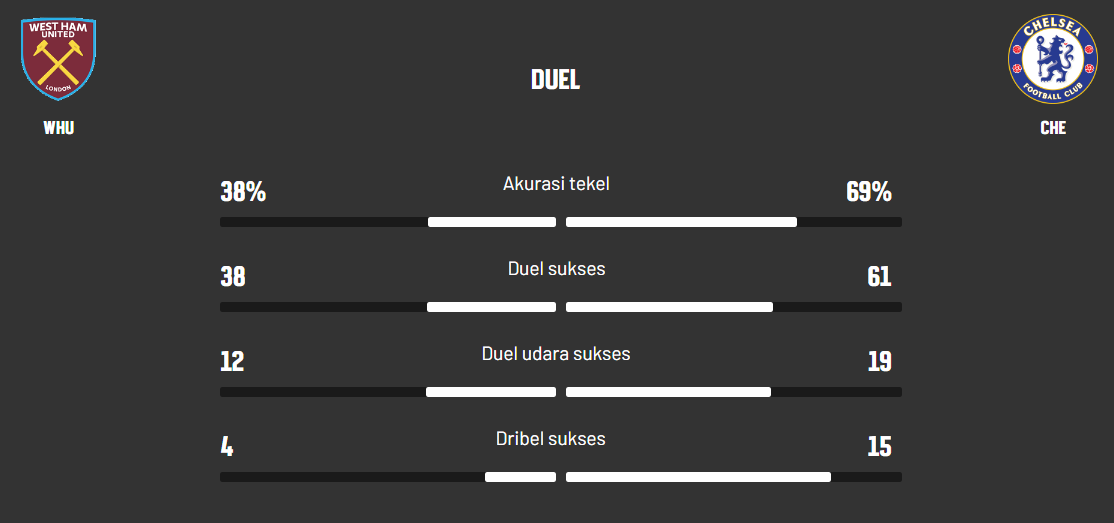Click West Ham's Akurasi tekel bar
Viewport: 1114px width, 523px height.
pos(492,222)
